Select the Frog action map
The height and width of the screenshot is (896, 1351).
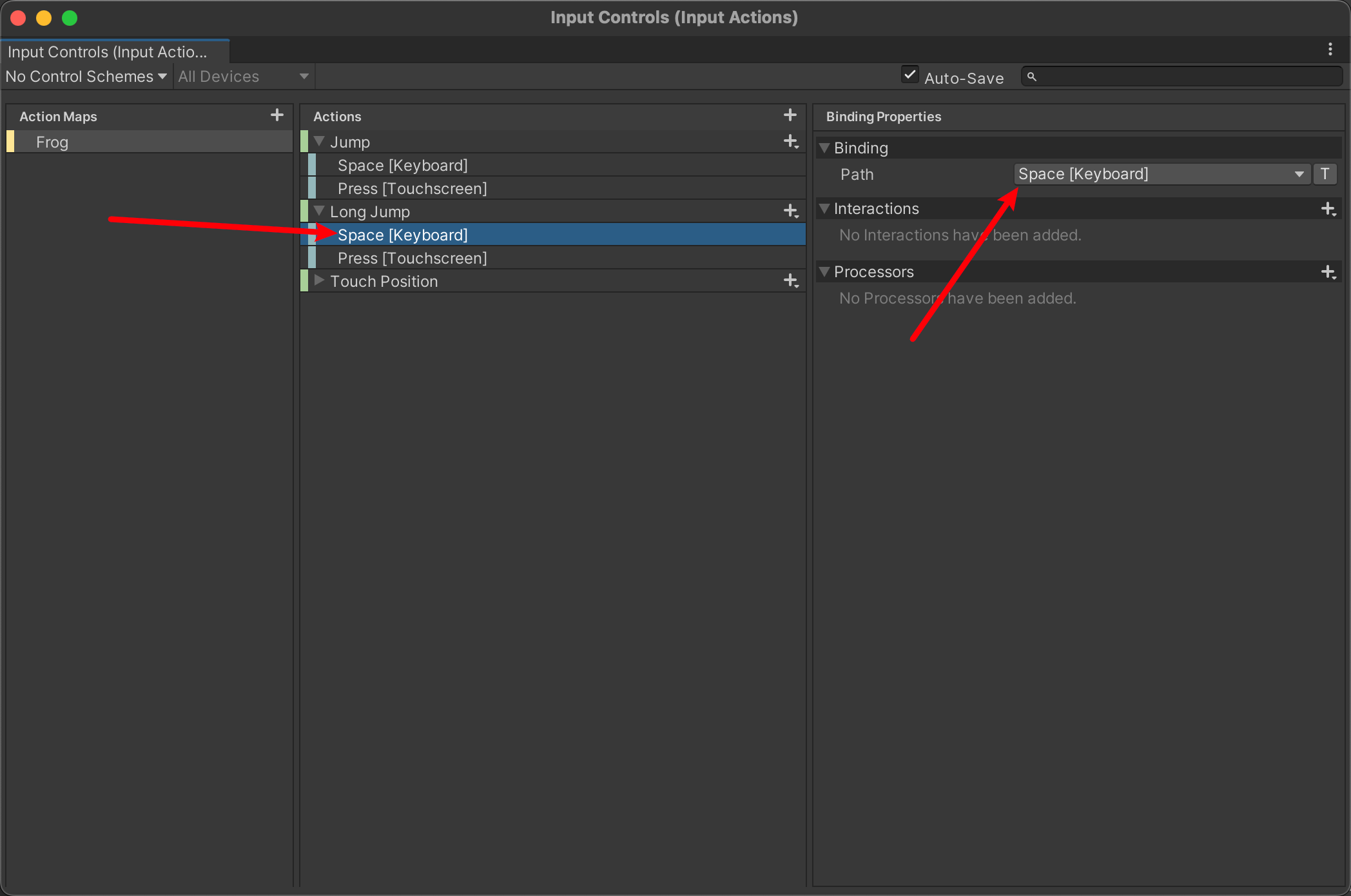point(150,142)
